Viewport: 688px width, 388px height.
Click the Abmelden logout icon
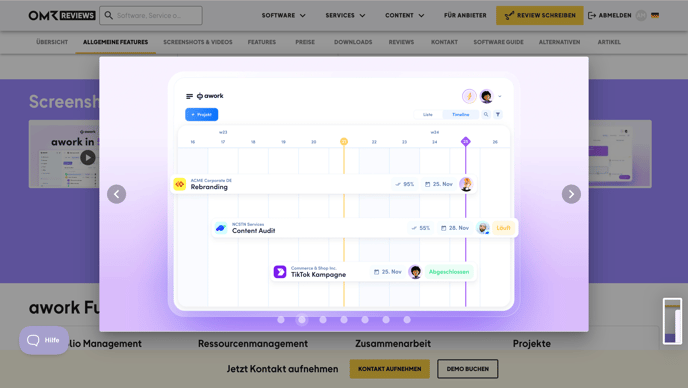[592, 15]
